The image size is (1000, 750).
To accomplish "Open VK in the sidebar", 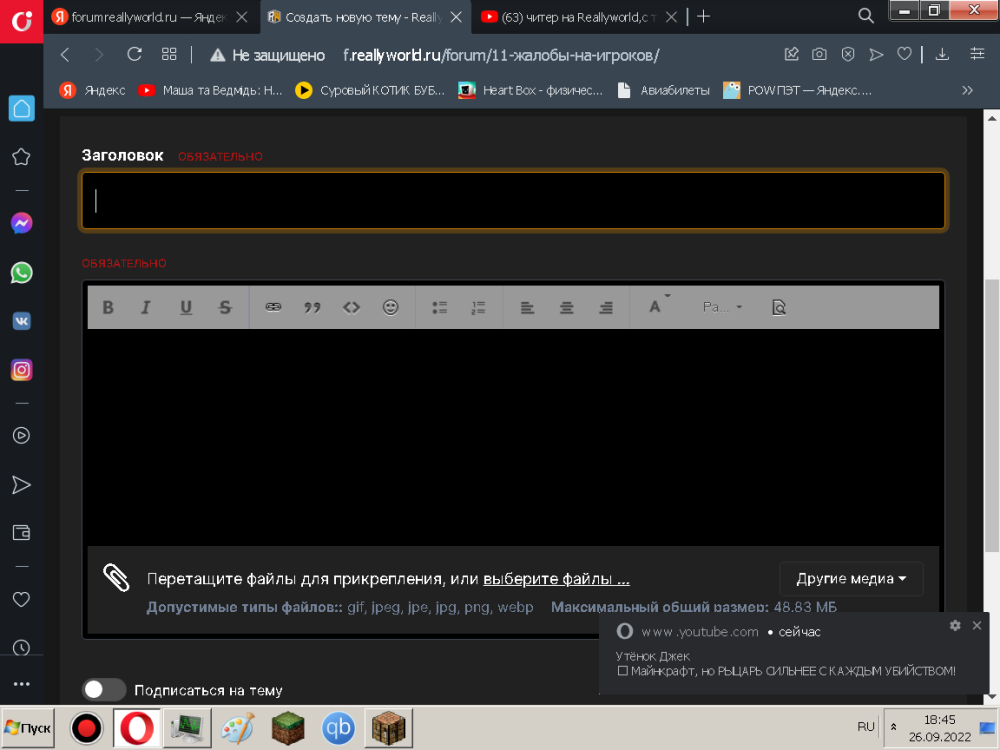I will [22, 321].
